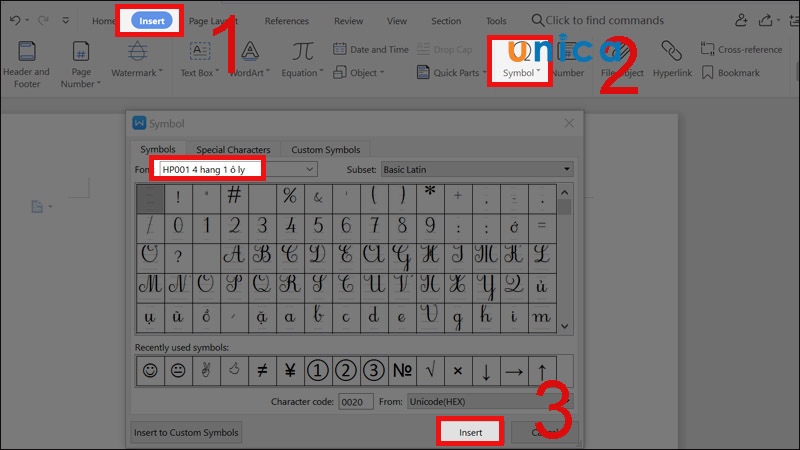Switch to Custom Symbols tab

tap(326, 149)
